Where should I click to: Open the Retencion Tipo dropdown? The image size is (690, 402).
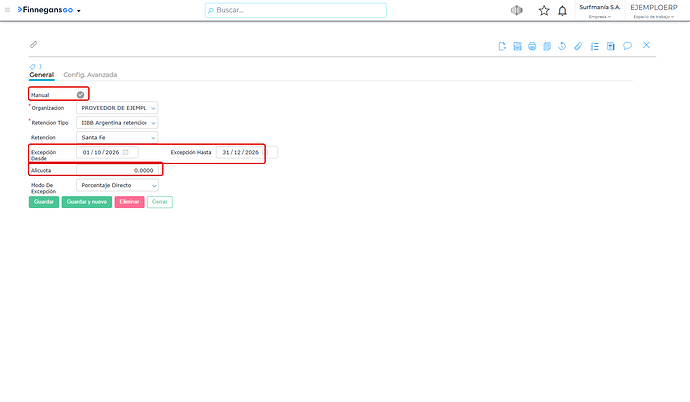pos(117,123)
